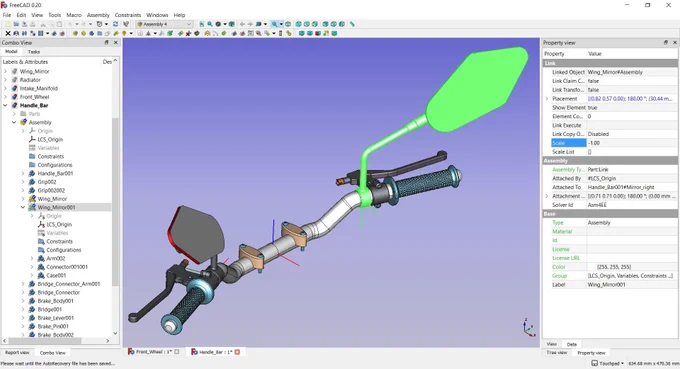This screenshot has height=369, width=680.
Task: Click the highlighted zoom magnifier icon
Action: (274, 24)
